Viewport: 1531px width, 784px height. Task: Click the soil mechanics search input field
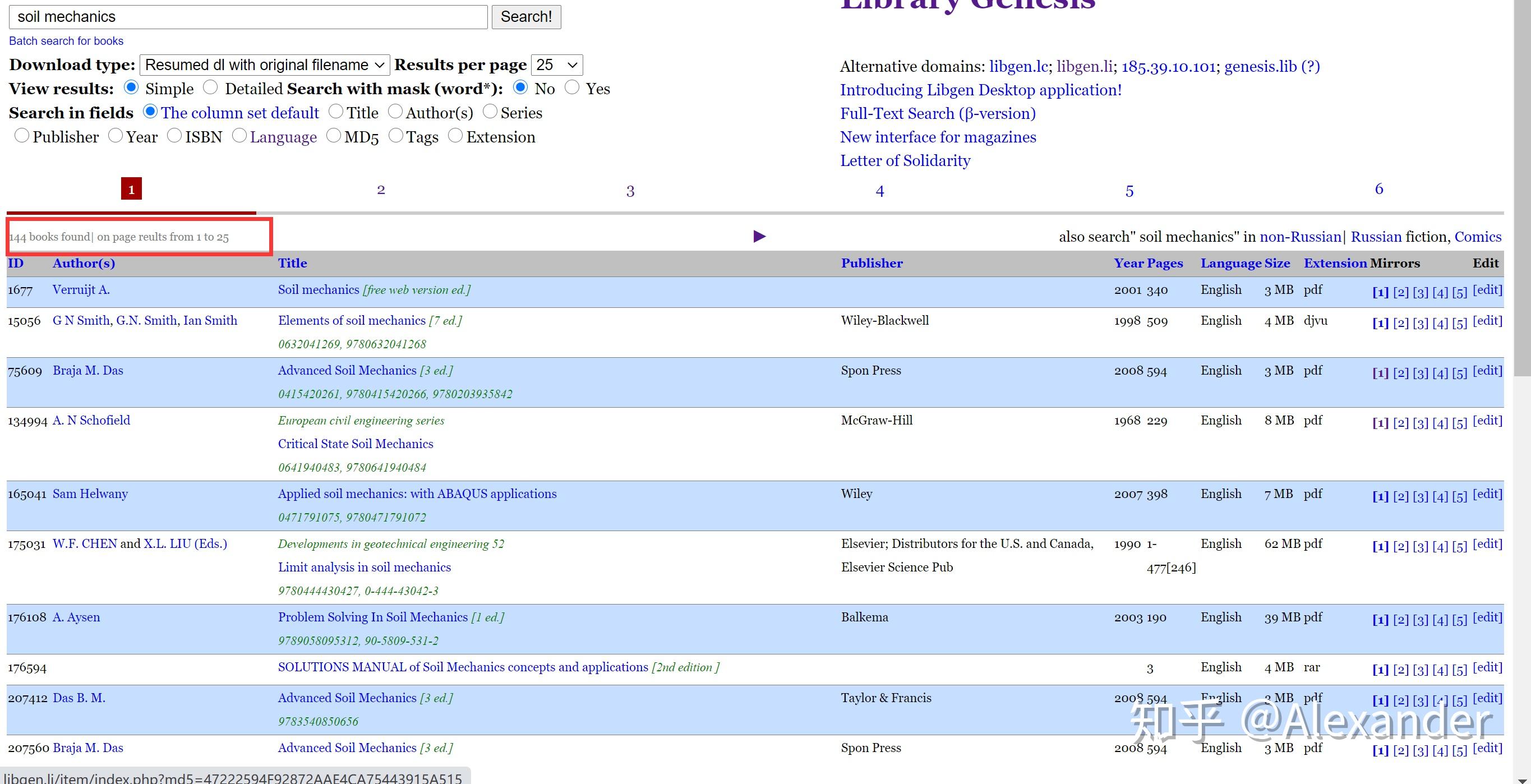click(248, 17)
